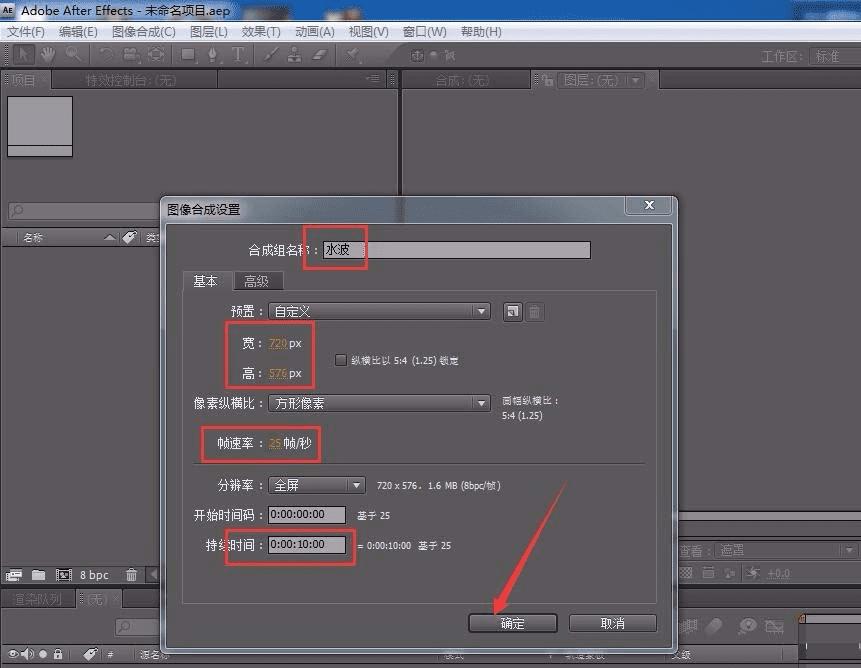Click the 取消 button

tap(613, 624)
